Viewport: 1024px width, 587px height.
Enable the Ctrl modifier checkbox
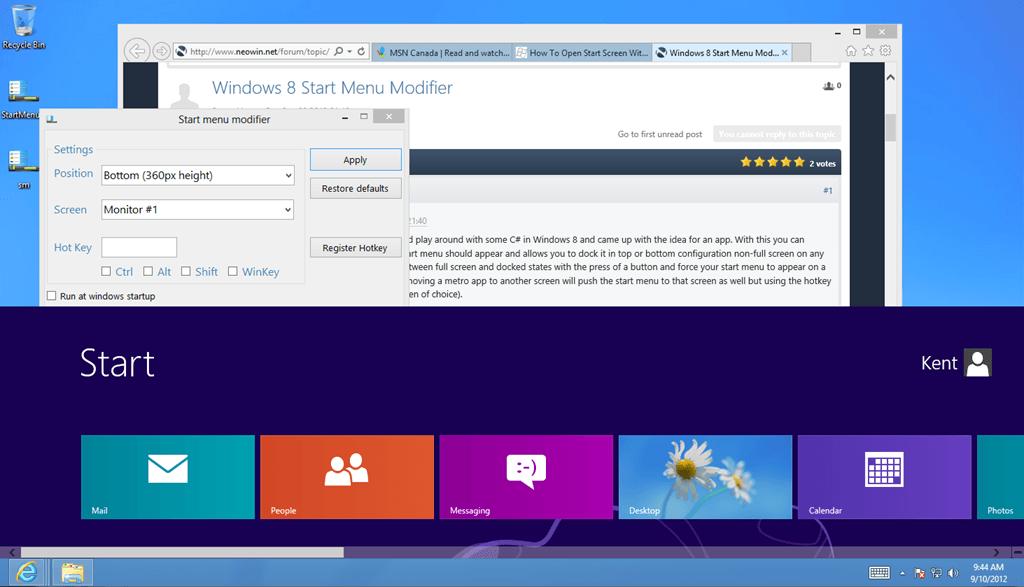[107, 271]
